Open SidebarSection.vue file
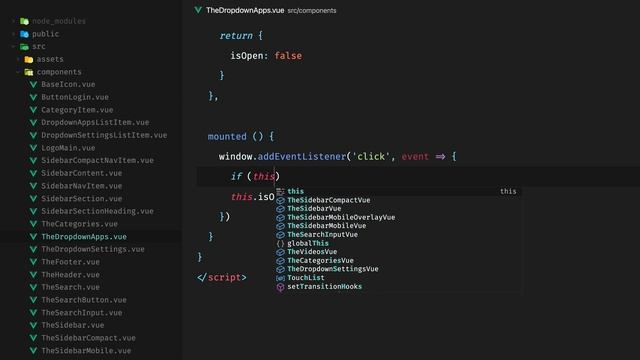The height and width of the screenshot is (360, 640). click(81, 199)
